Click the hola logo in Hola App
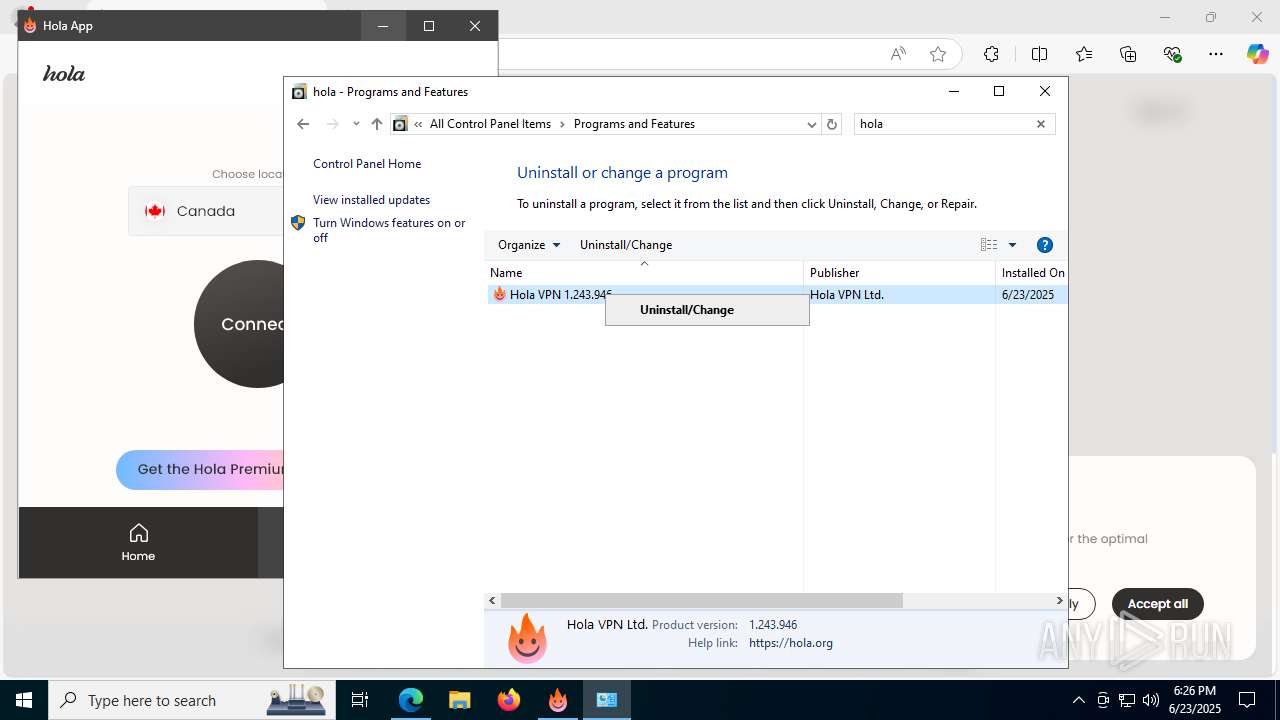The width and height of the screenshot is (1280, 720). click(x=64, y=74)
